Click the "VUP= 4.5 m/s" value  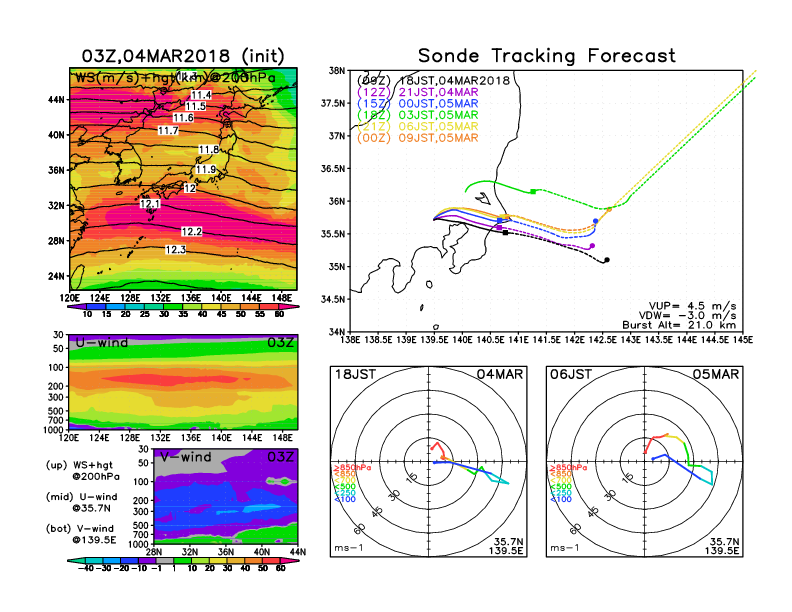[692, 306]
